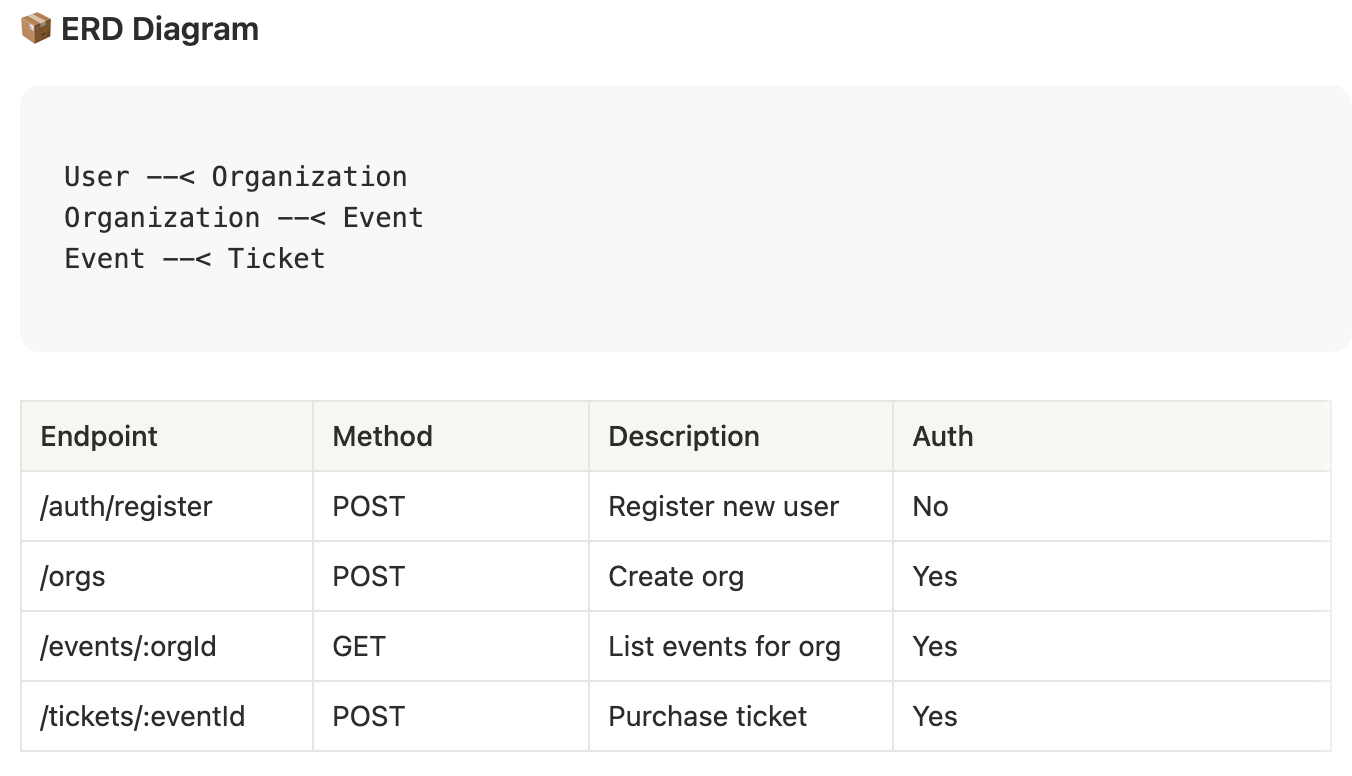The height and width of the screenshot is (776, 1352).
Task: Click the 'Organization --< Event' code line
Action: click(243, 218)
